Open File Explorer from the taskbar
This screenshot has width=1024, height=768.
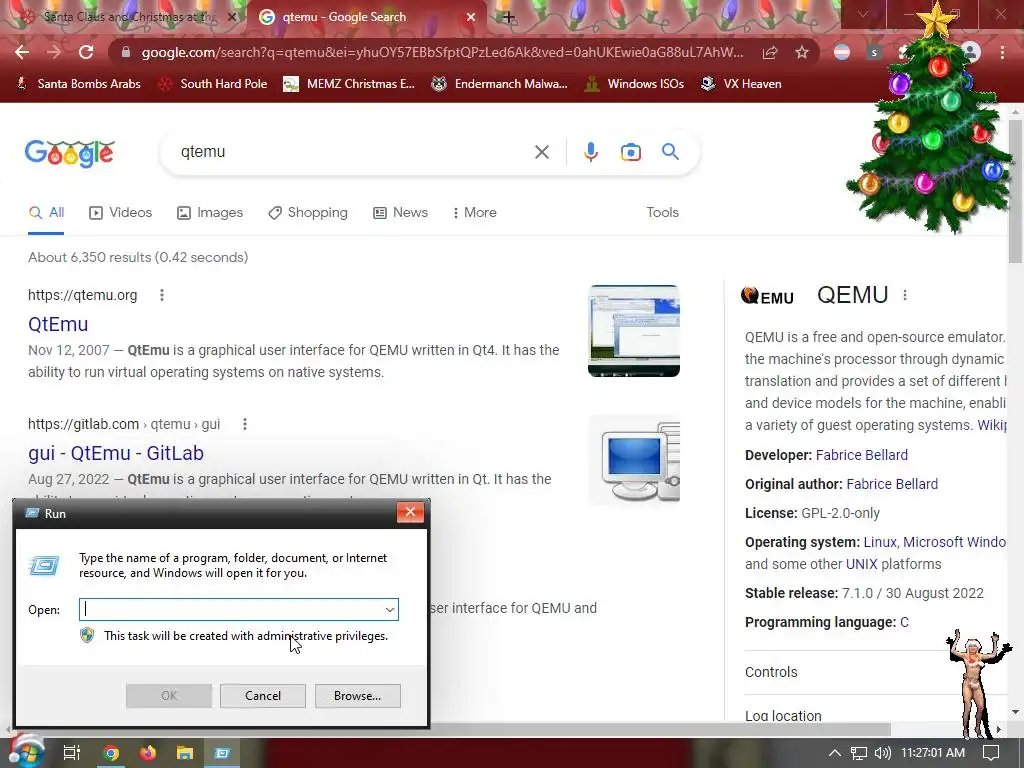(x=185, y=753)
